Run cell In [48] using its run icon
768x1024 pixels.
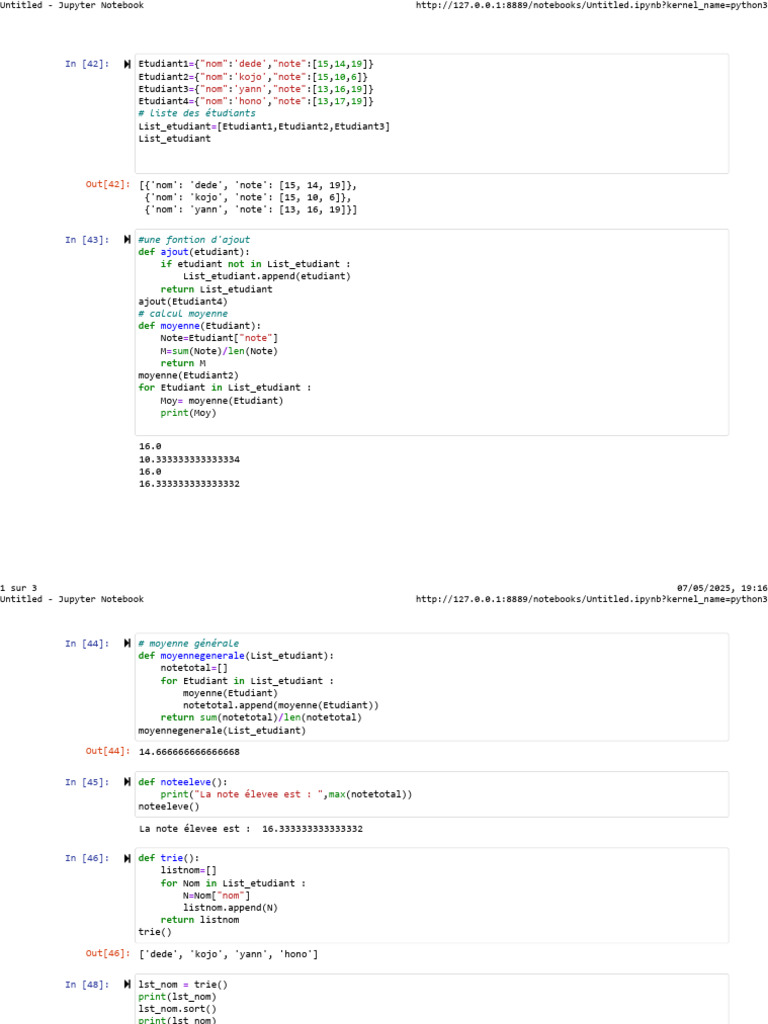coord(127,984)
